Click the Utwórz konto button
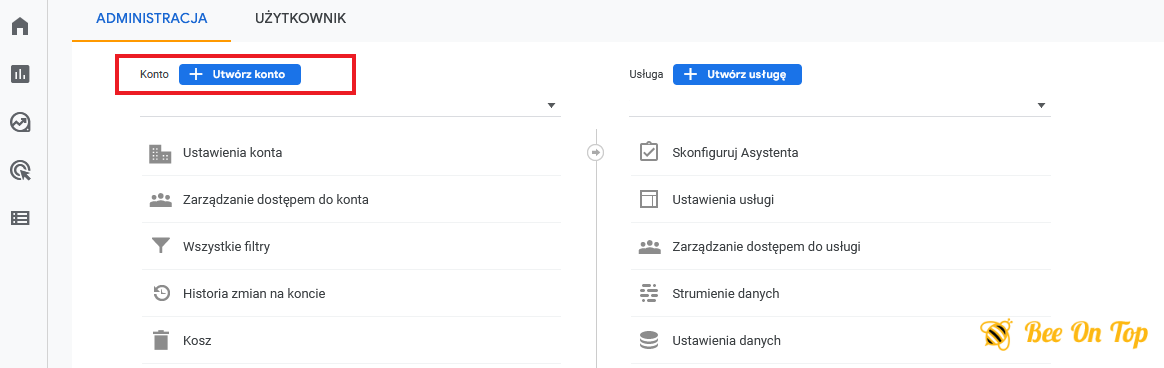This screenshot has width=1164, height=368. click(x=240, y=74)
